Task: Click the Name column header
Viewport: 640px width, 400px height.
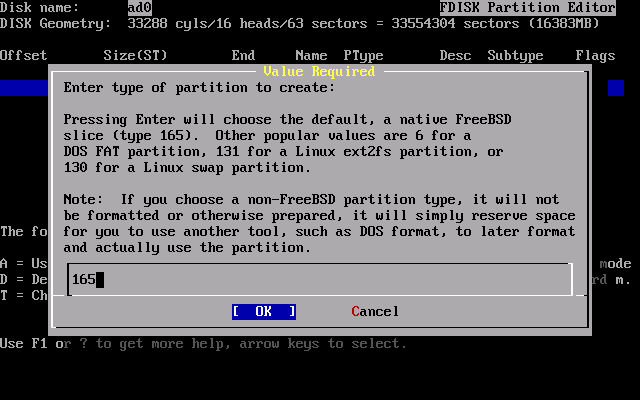Action: click(x=311, y=55)
